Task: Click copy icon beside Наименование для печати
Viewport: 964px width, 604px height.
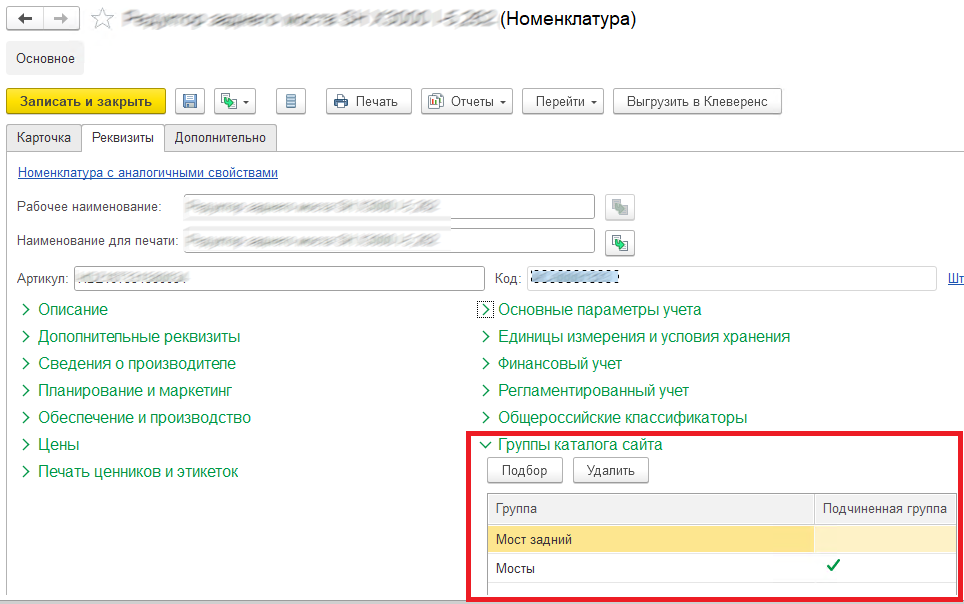Action: point(620,243)
